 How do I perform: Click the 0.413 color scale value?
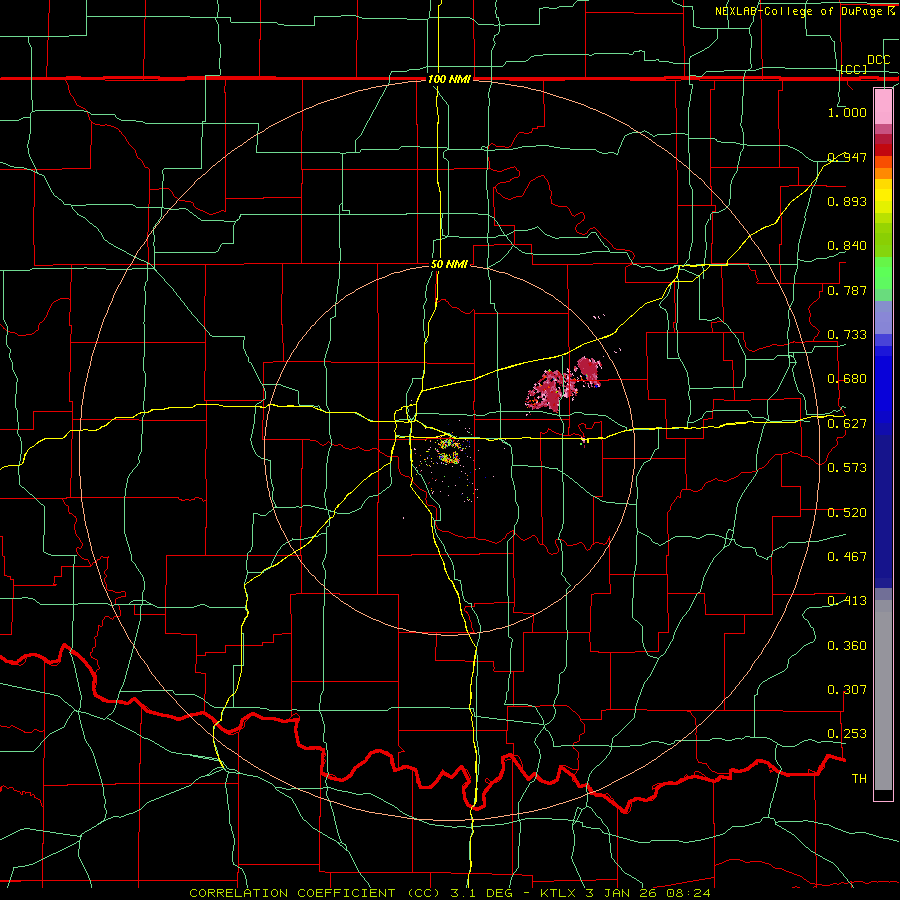847,601
